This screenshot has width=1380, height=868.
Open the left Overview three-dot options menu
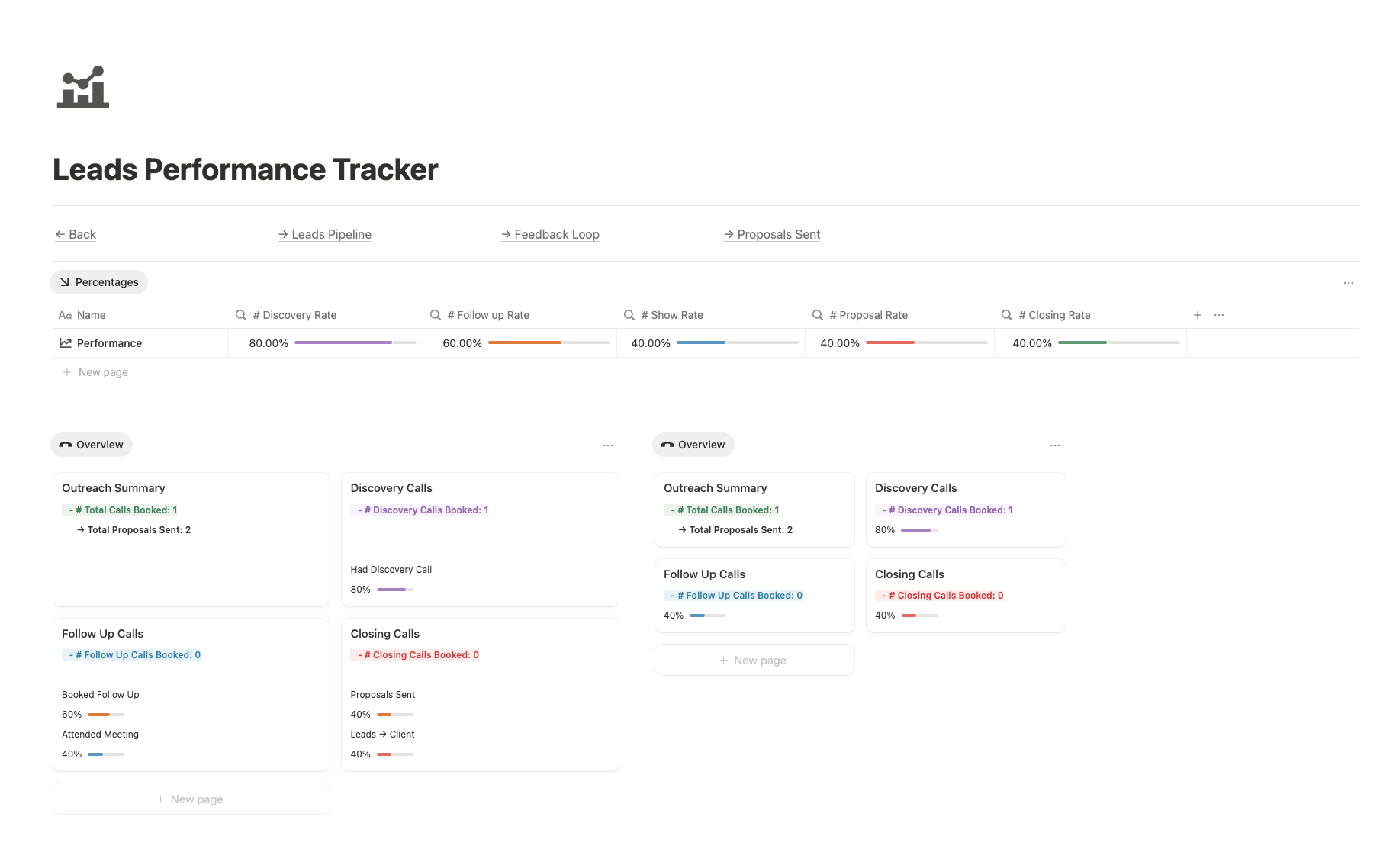click(607, 445)
